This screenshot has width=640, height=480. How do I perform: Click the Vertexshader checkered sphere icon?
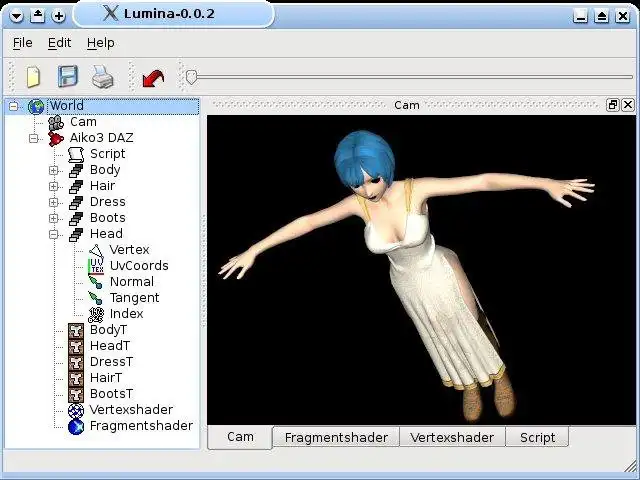[76, 410]
